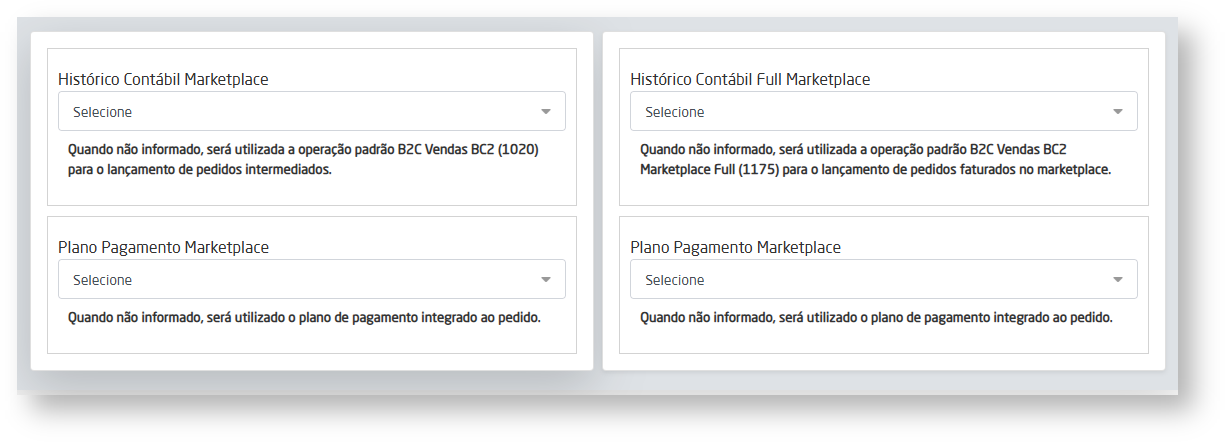Screen dimensions: 1226x443
Task: Click 'Plano Pagamento Marketplace' label below the faturados no marketplace note
Action: [x=735, y=247]
